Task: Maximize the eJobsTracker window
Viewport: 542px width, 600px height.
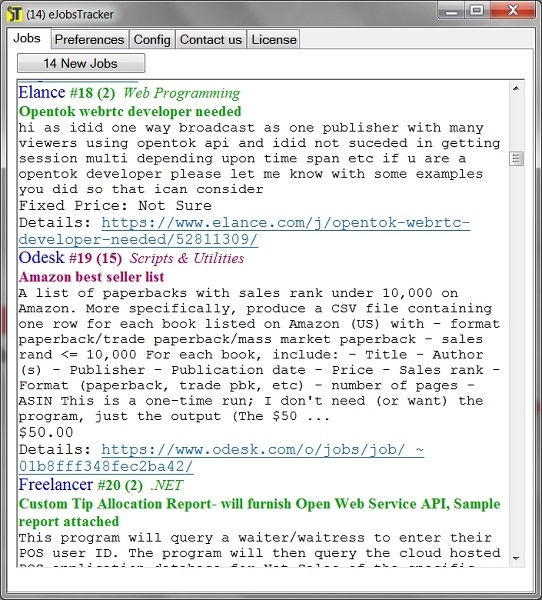Action: (x=477, y=11)
